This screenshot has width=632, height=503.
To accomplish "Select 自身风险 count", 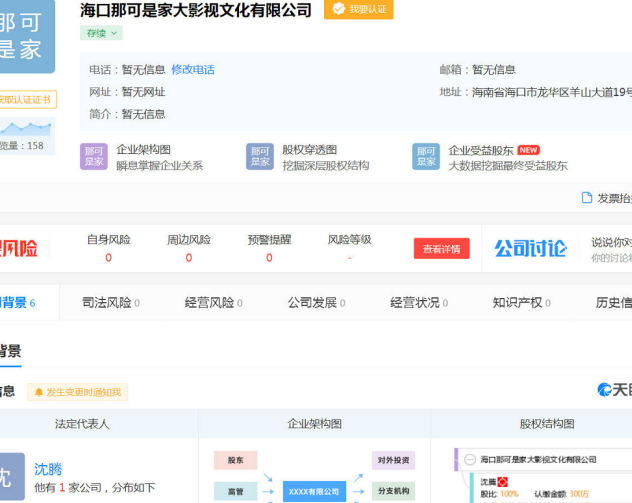I will pos(108,258).
